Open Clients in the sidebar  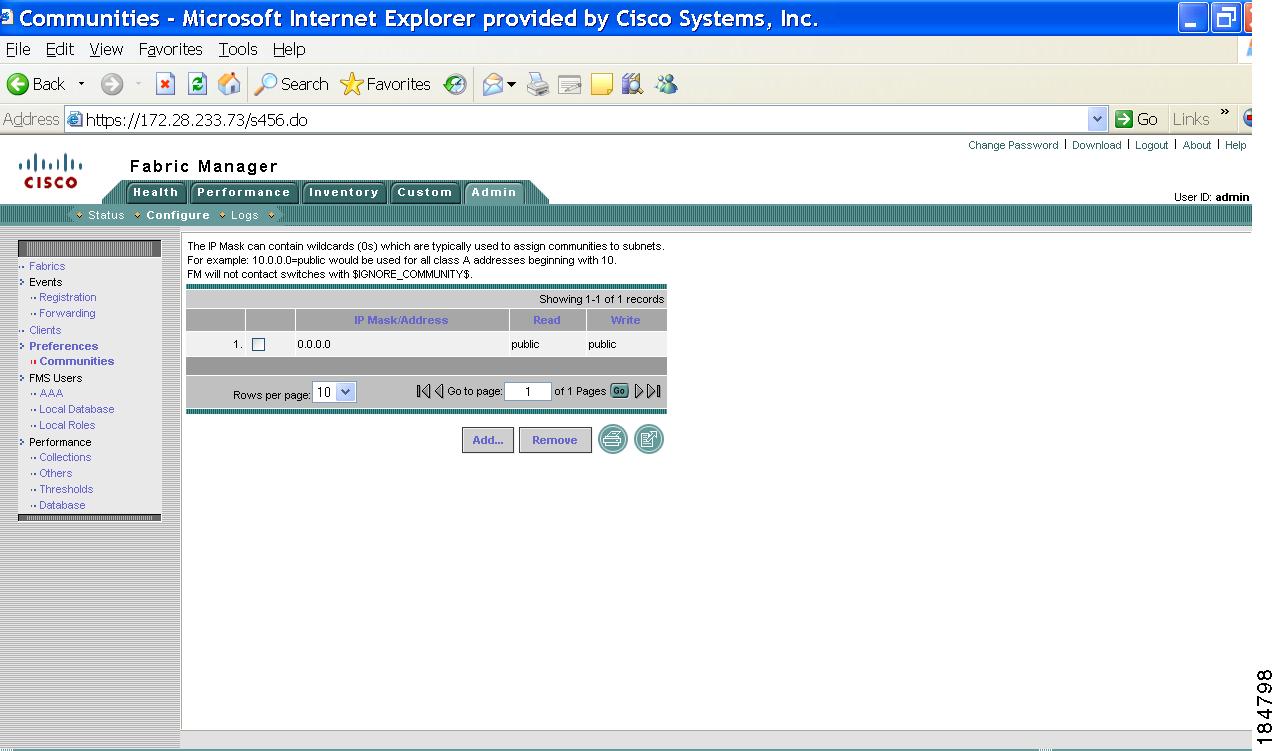pos(45,330)
